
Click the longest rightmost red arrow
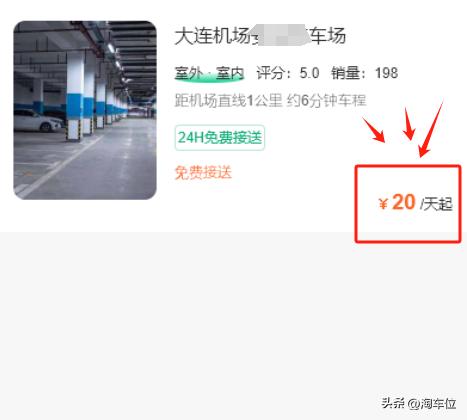431,129
